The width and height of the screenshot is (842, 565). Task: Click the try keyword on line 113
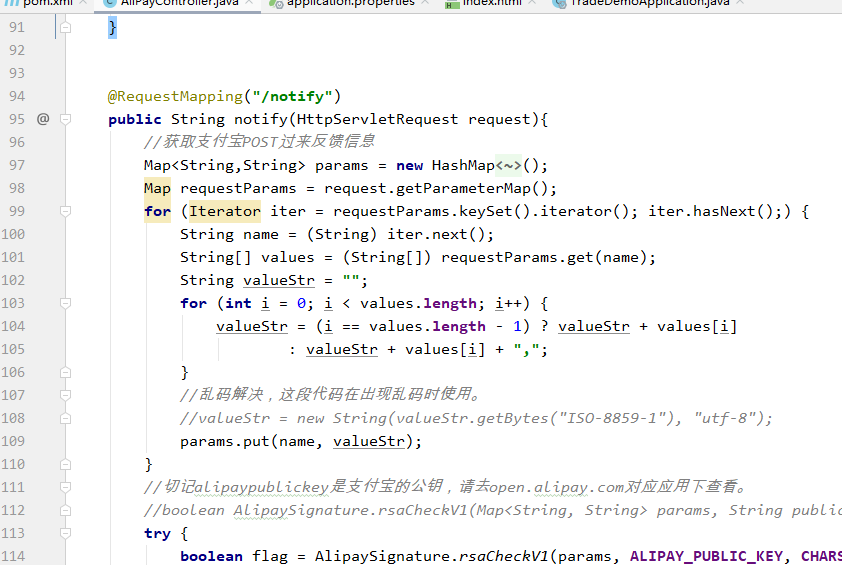pyautogui.click(x=157, y=534)
